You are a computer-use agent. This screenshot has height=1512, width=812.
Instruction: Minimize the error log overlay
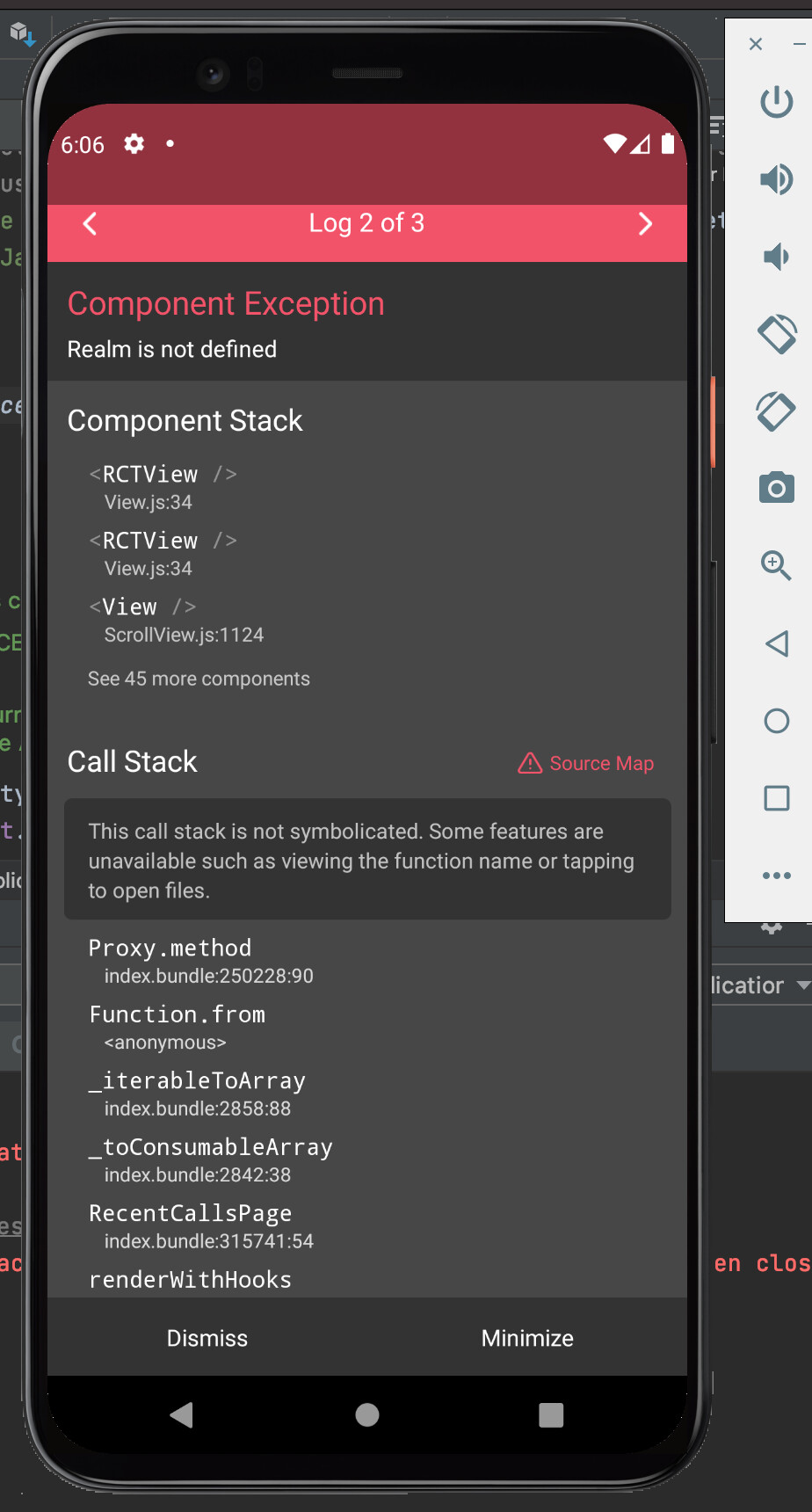527,1338
